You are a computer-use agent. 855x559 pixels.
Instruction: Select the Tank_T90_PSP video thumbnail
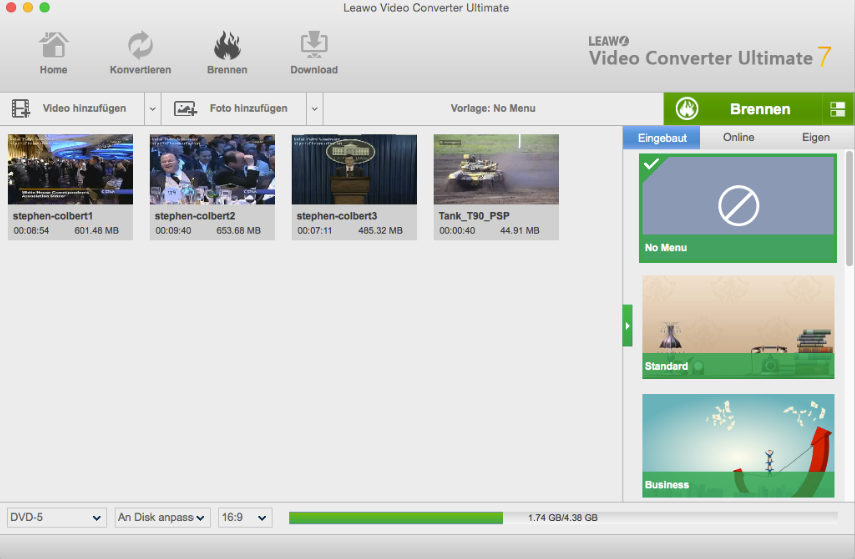pos(496,170)
